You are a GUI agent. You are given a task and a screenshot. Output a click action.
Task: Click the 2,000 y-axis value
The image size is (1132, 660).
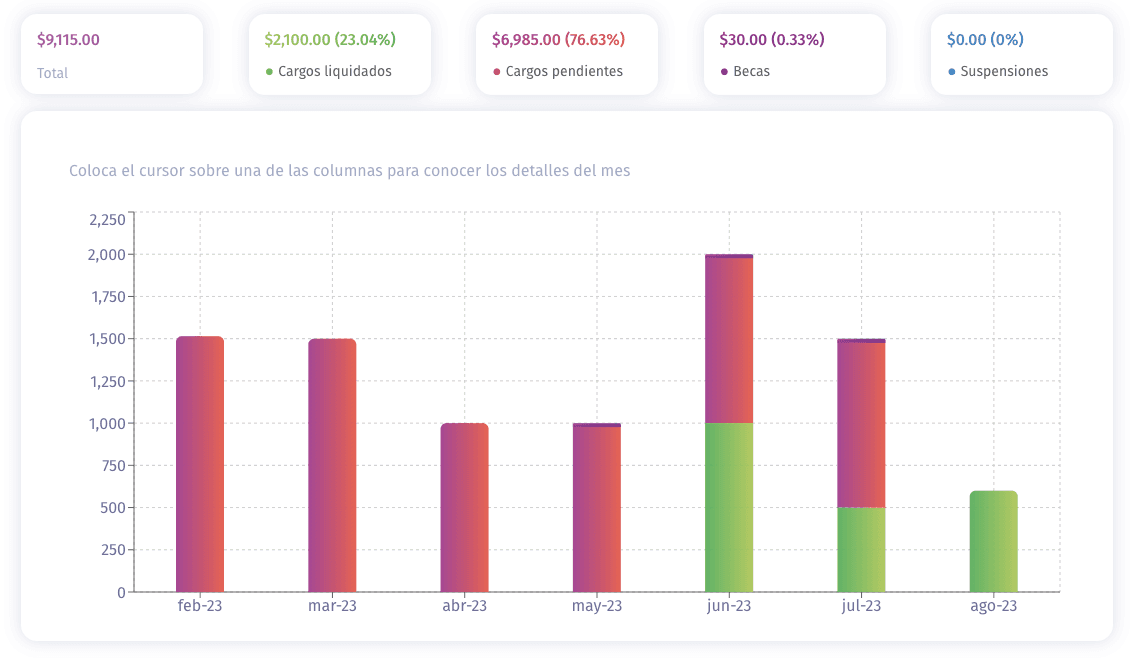click(107, 254)
